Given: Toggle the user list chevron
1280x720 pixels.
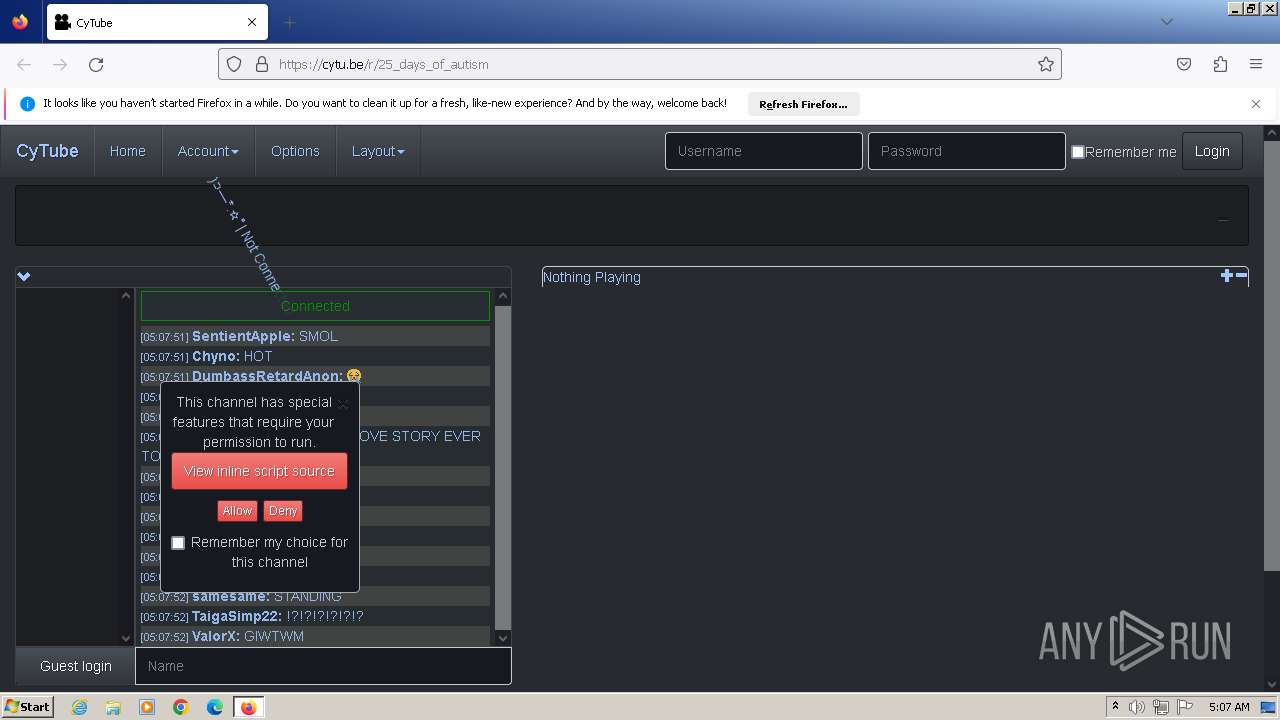Looking at the screenshot, I should point(24,276).
